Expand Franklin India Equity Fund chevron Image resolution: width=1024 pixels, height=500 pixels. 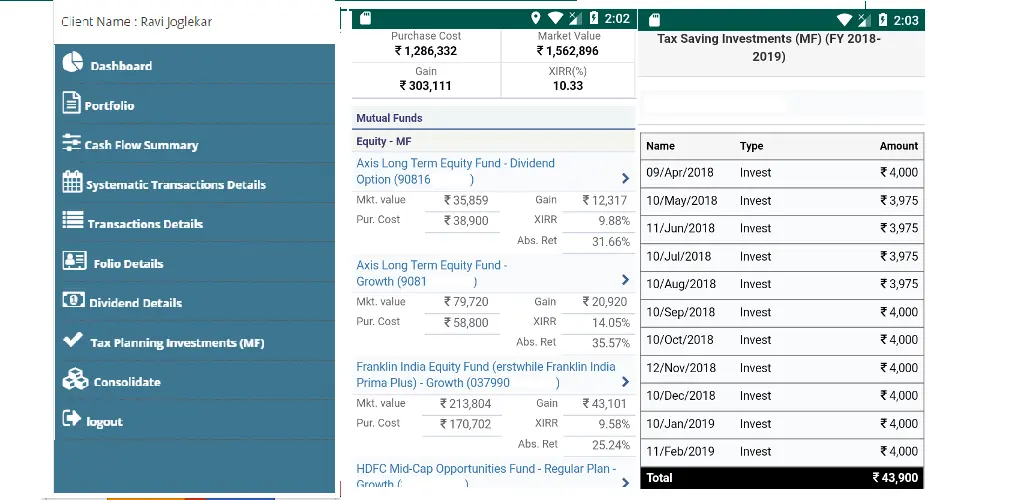click(x=625, y=382)
